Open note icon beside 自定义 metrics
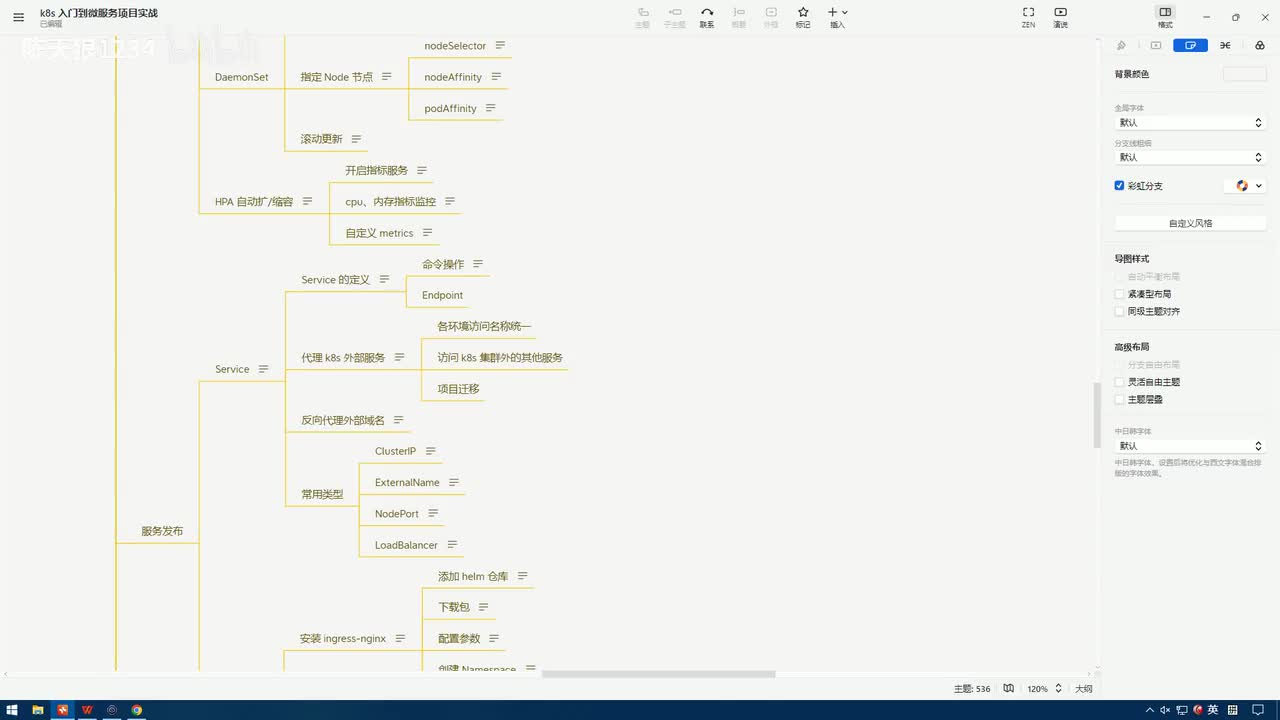 pyautogui.click(x=427, y=233)
